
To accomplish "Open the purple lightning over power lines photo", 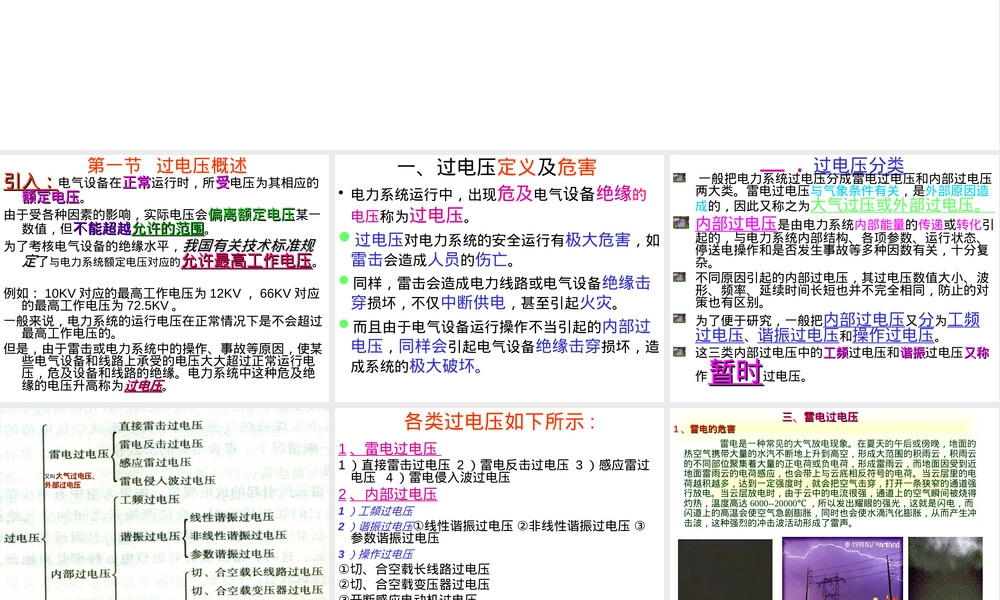I will [842, 569].
